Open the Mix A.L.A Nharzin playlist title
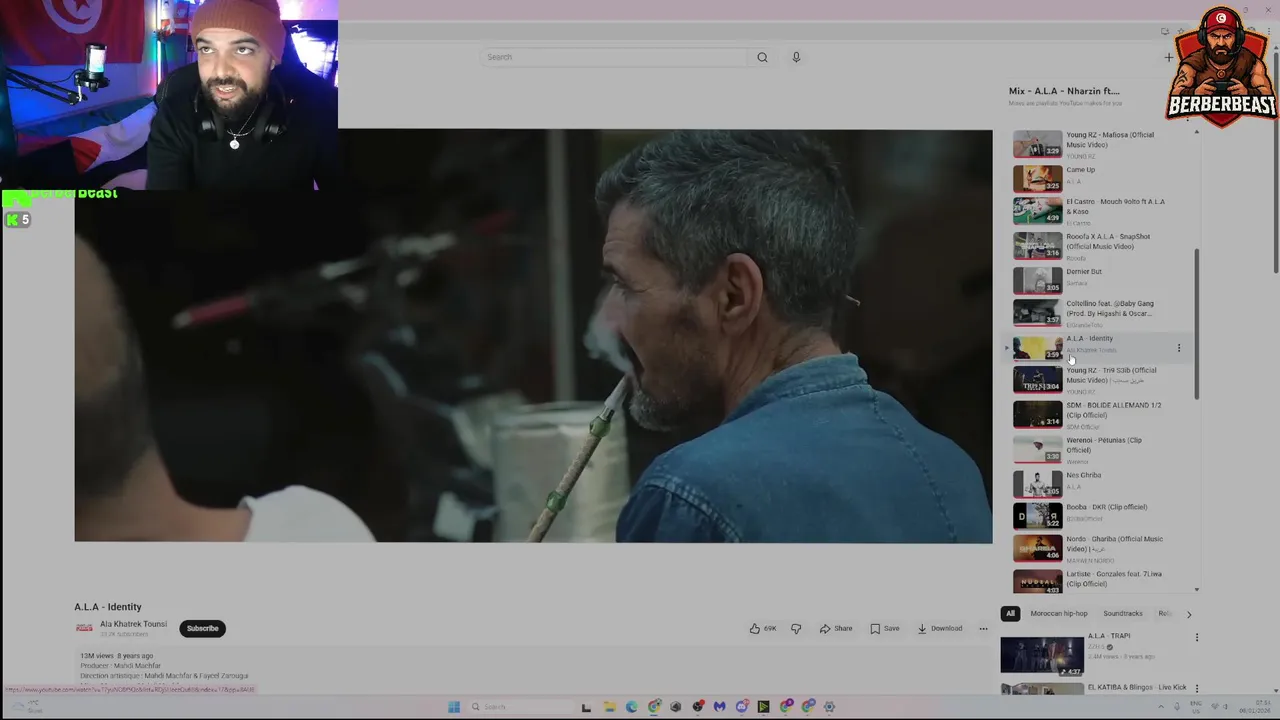The image size is (1280, 720). [x=1064, y=91]
